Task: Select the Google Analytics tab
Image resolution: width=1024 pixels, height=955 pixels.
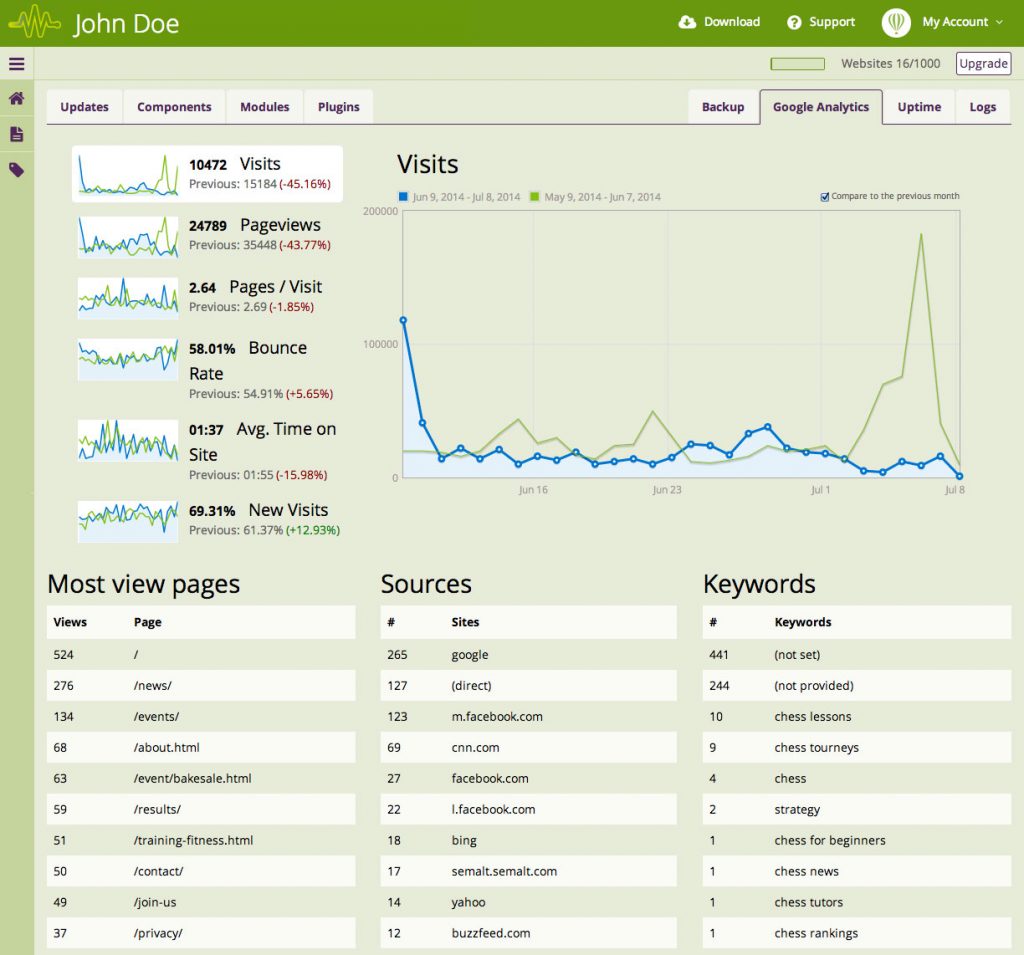Action: click(x=821, y=107)
